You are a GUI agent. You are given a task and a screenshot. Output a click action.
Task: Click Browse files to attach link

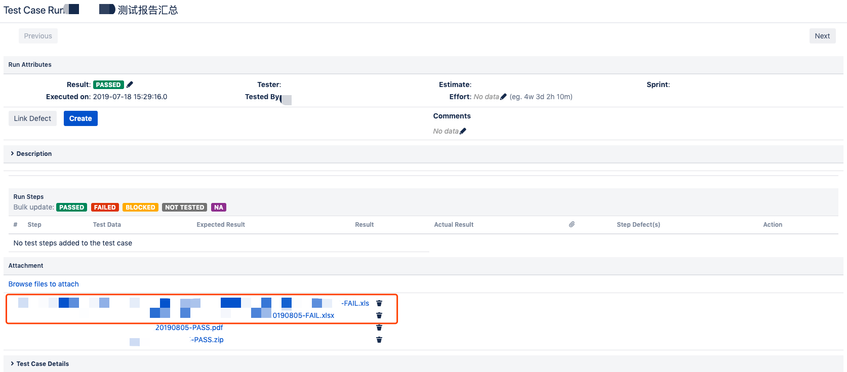(44, 283)
